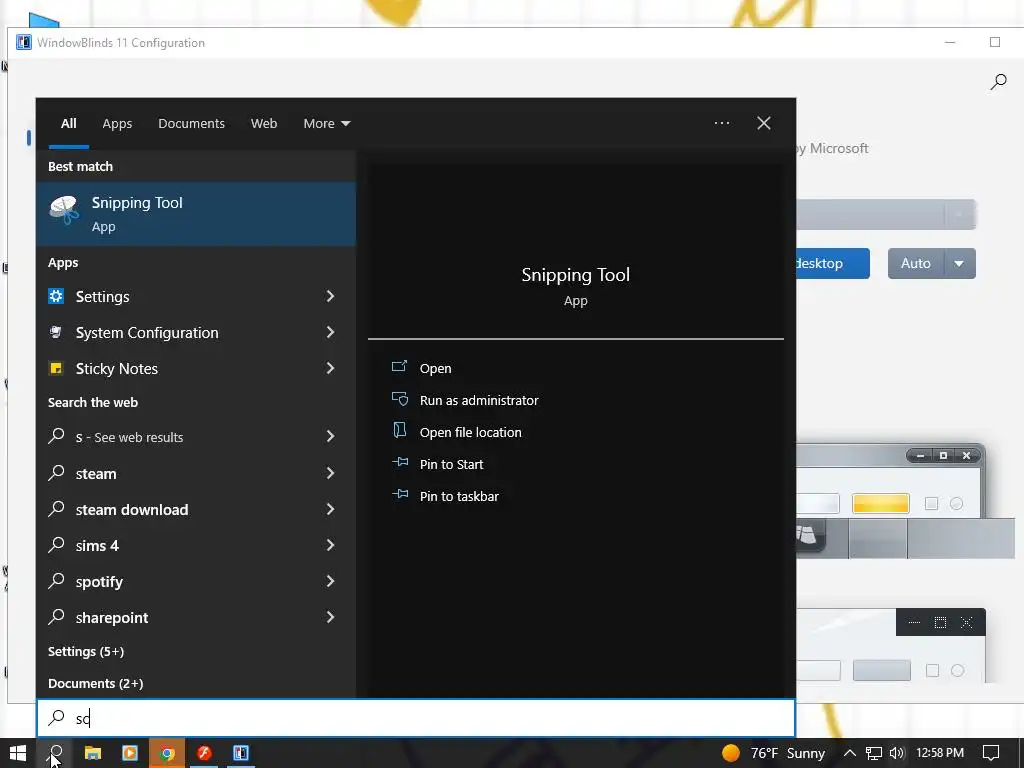Screen dimensions: 1024x768
Task: Click the Documents (2+) section header
Action: [x=95, y=683]
